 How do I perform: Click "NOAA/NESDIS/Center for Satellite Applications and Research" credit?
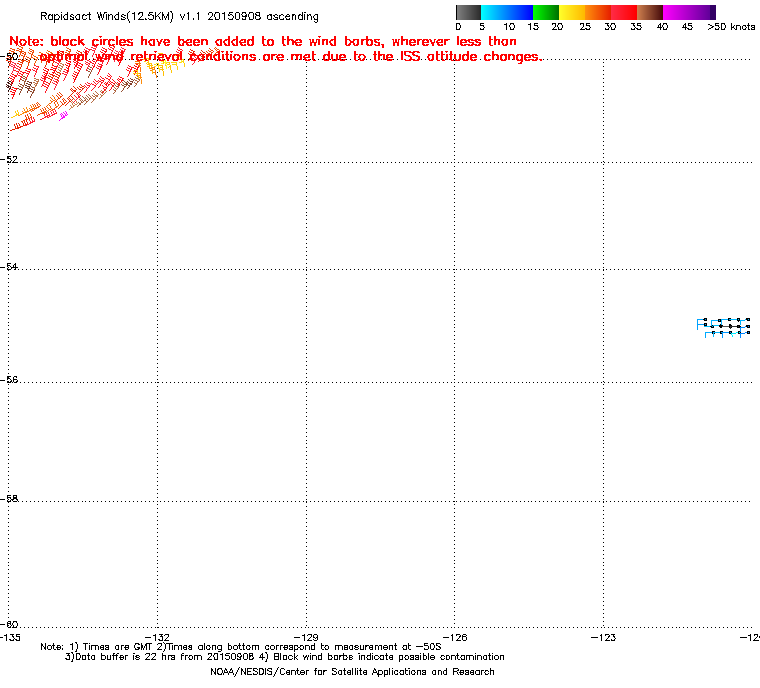click(x=352, y=672)
